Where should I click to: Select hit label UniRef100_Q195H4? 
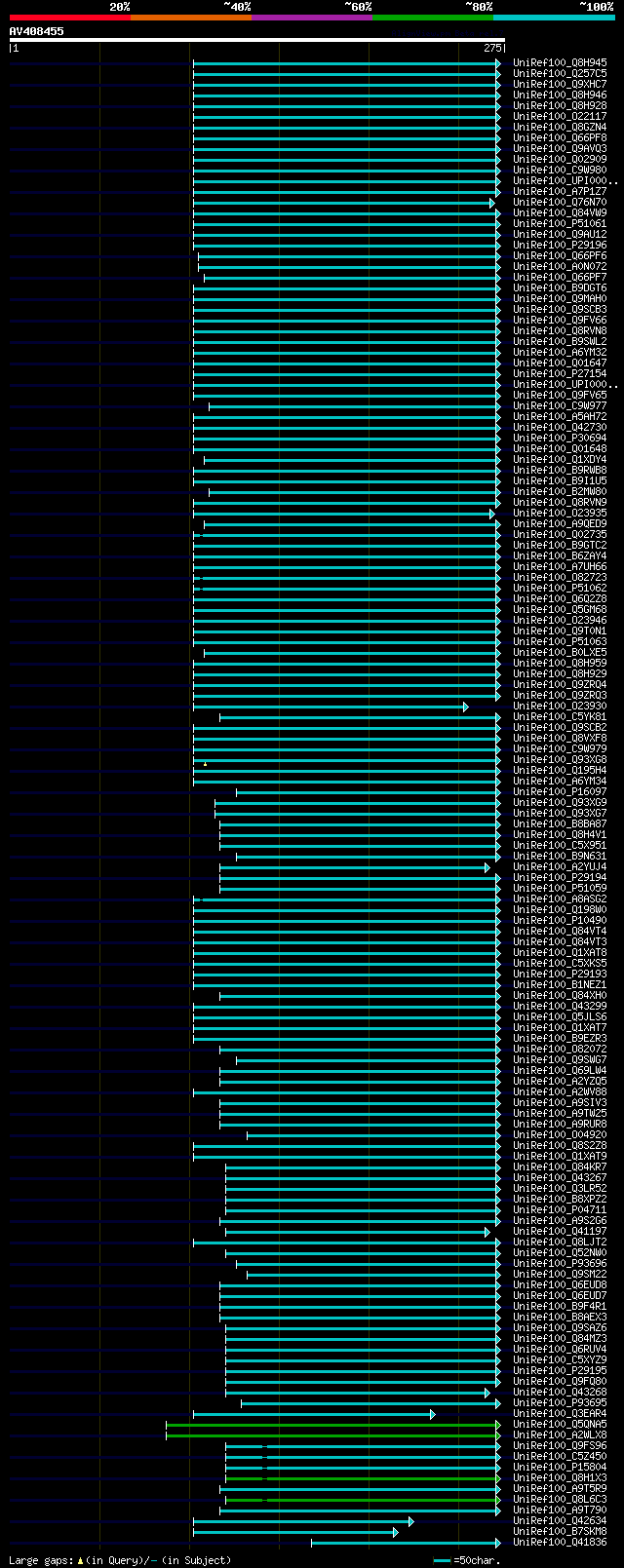pos(560,771)
